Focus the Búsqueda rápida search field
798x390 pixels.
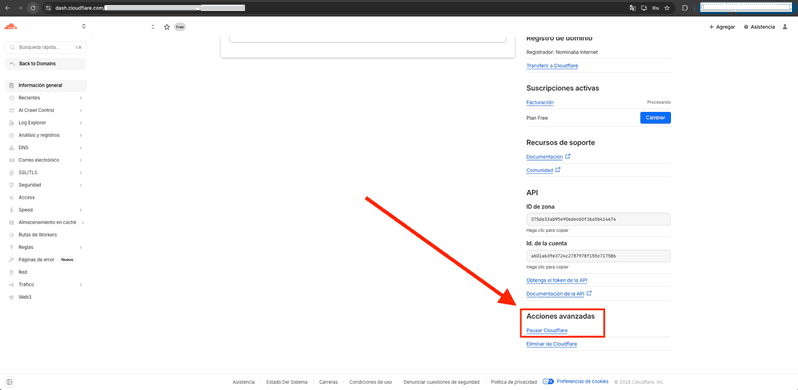(x=46, y=47)
